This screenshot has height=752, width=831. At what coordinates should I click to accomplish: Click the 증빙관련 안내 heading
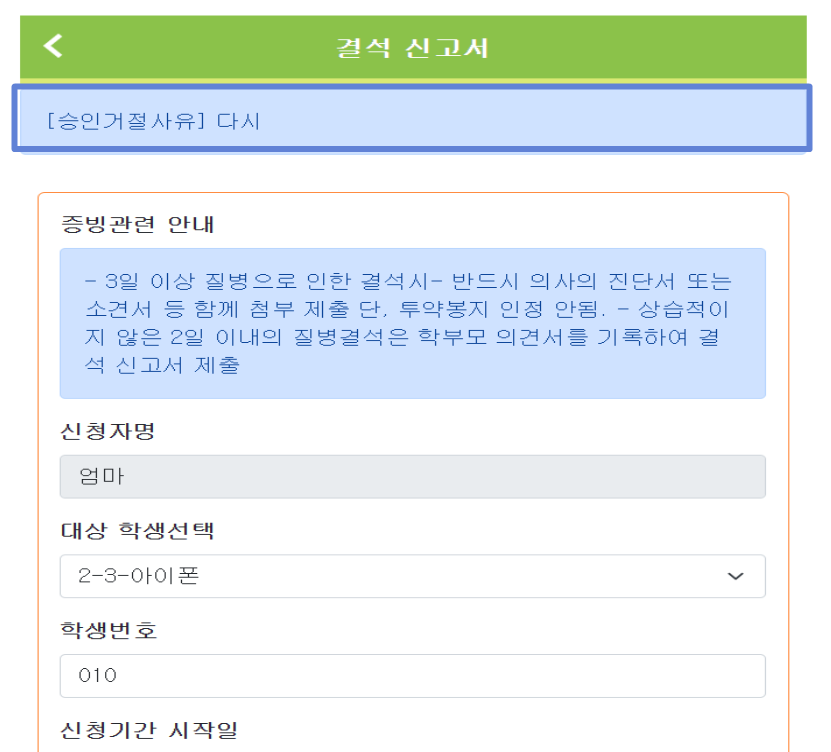137,224
